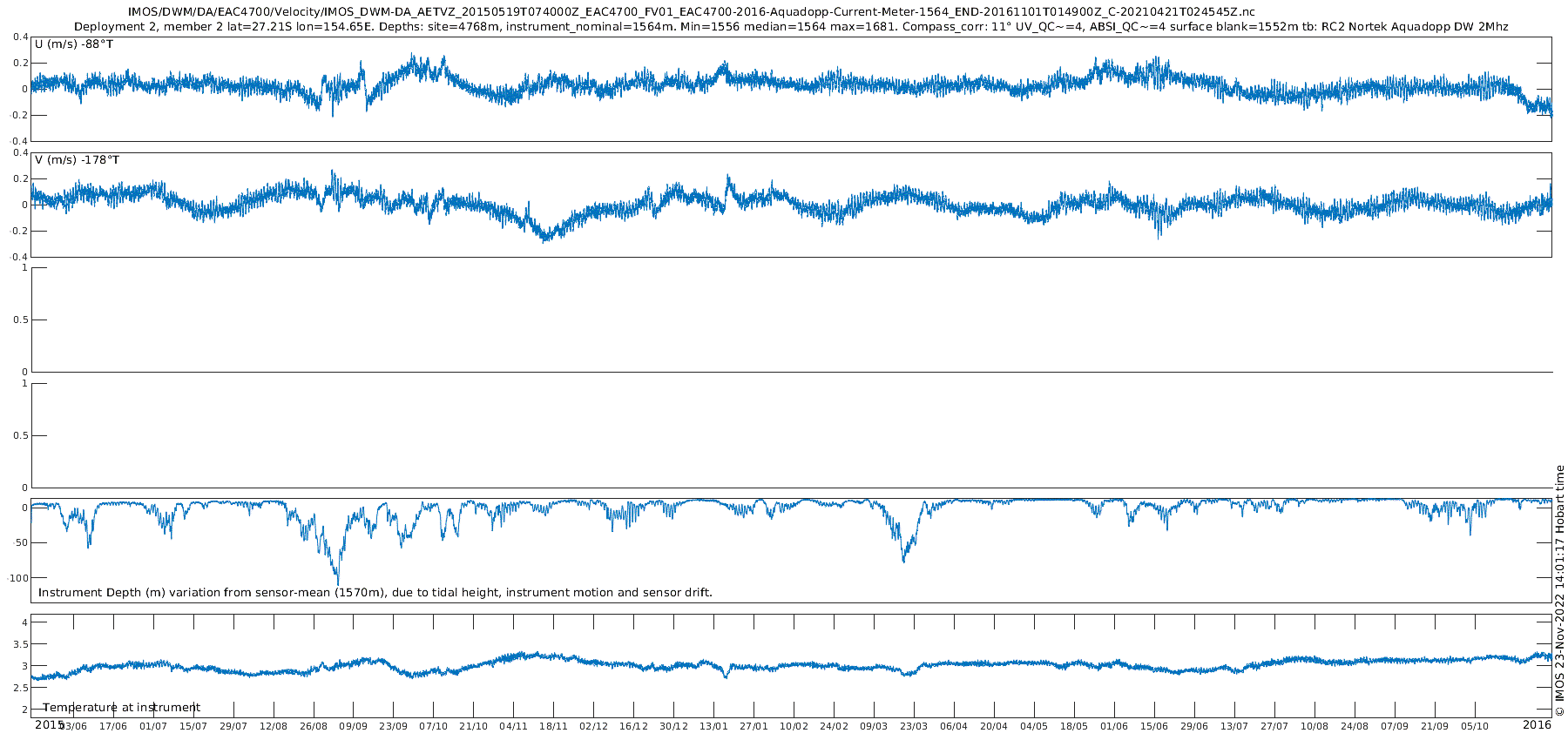Click the '24/02' date tick label

835,726
